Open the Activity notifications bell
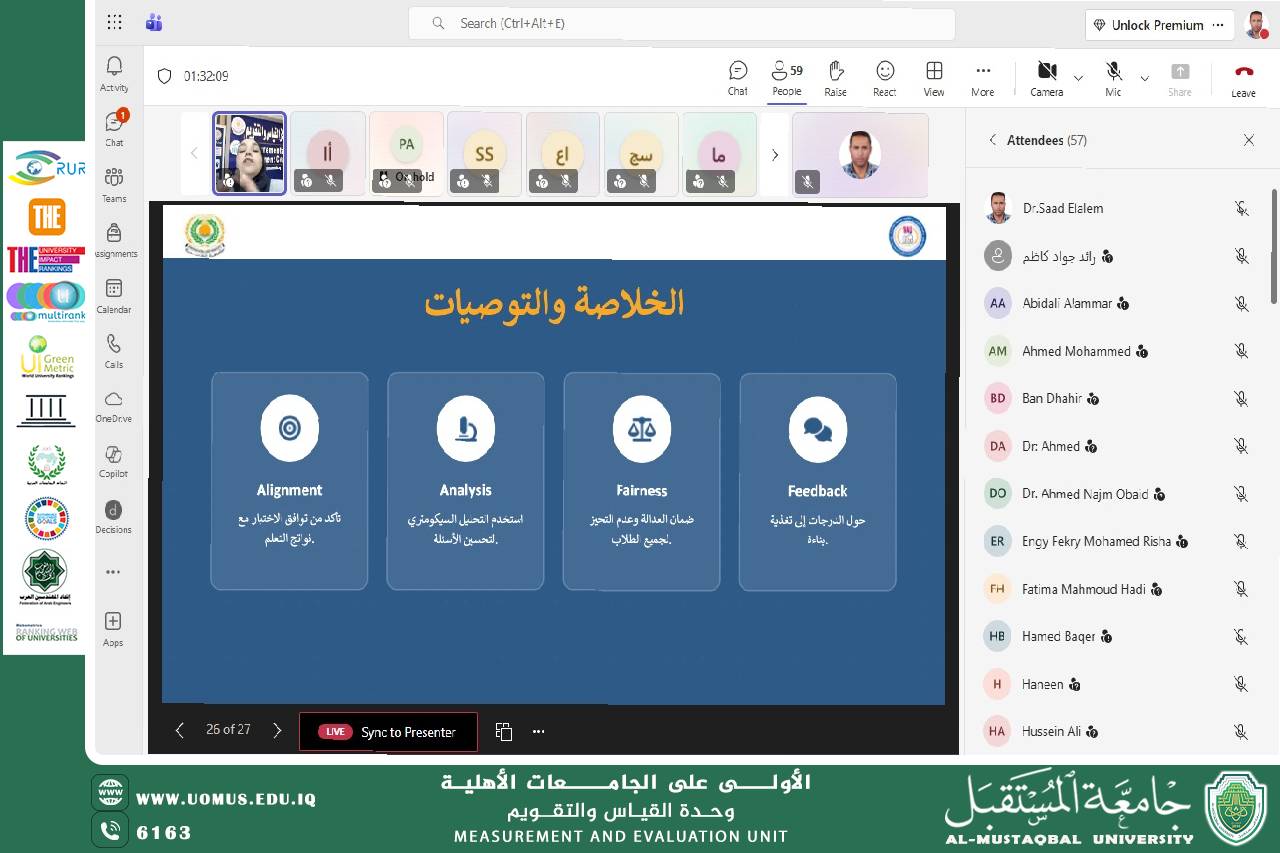Image resolution: width=1280 pixels, height=853 pixels. tap(114, 74)
